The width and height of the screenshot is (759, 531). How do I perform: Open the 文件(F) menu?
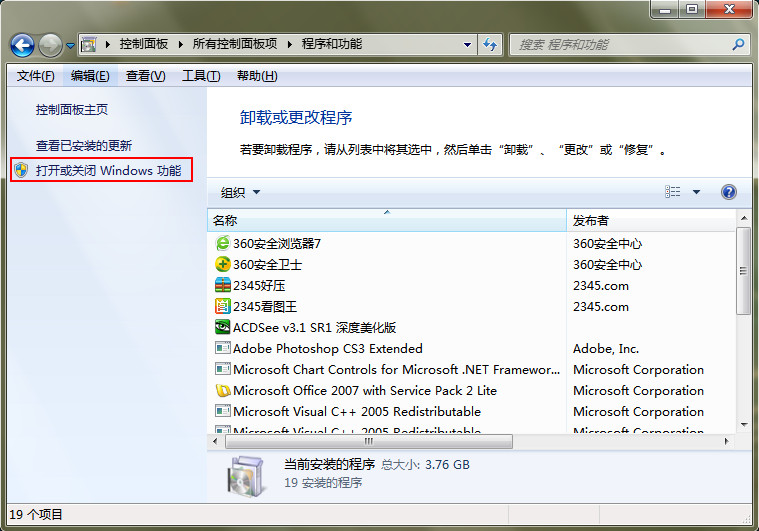point(35,76)
